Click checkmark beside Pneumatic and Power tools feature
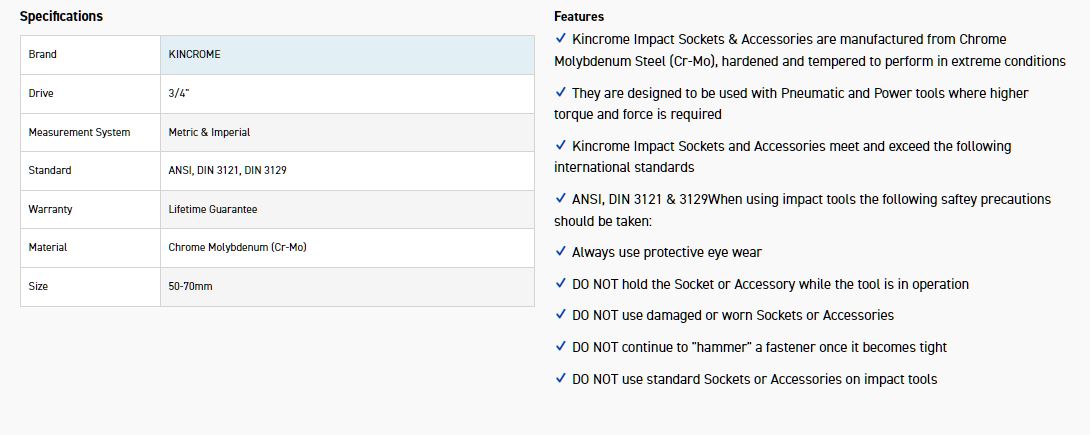 560,93
